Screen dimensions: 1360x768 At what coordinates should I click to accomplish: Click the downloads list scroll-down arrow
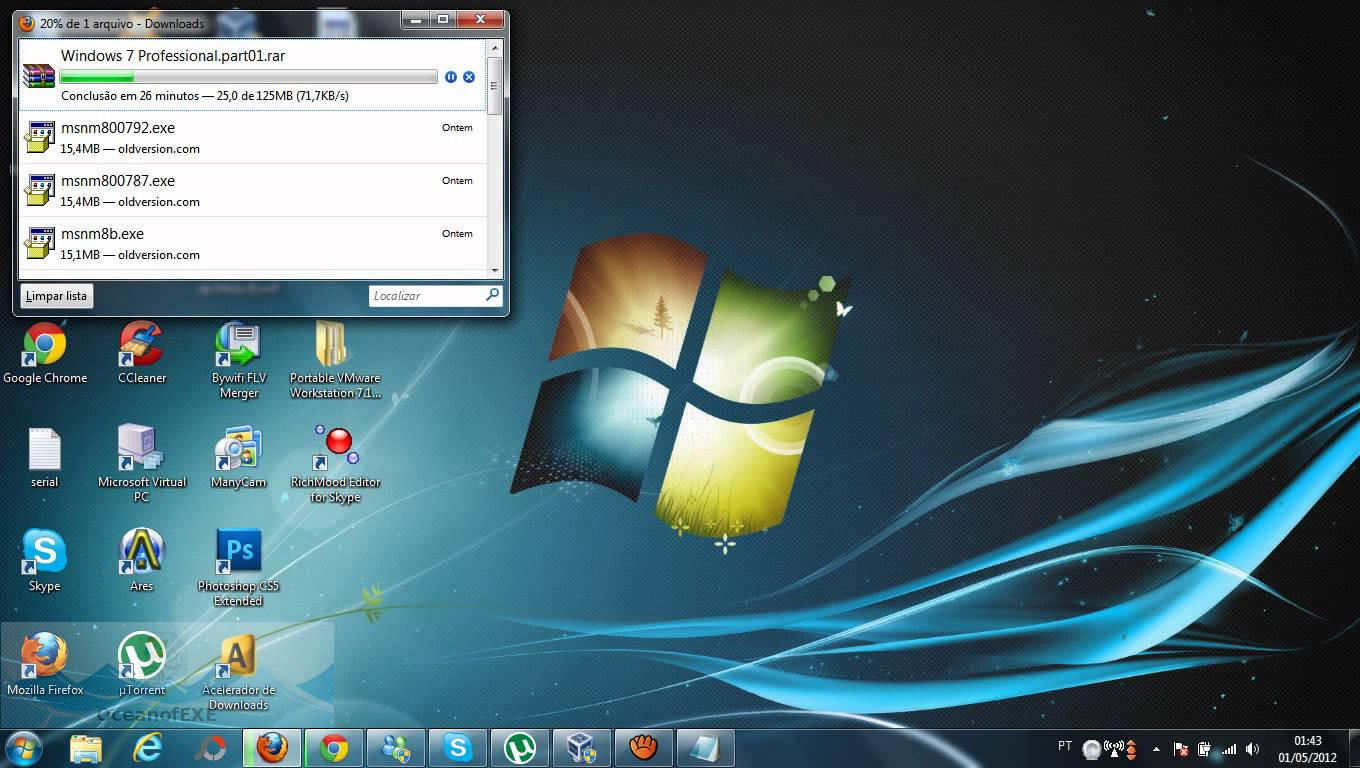click(494, 270)
